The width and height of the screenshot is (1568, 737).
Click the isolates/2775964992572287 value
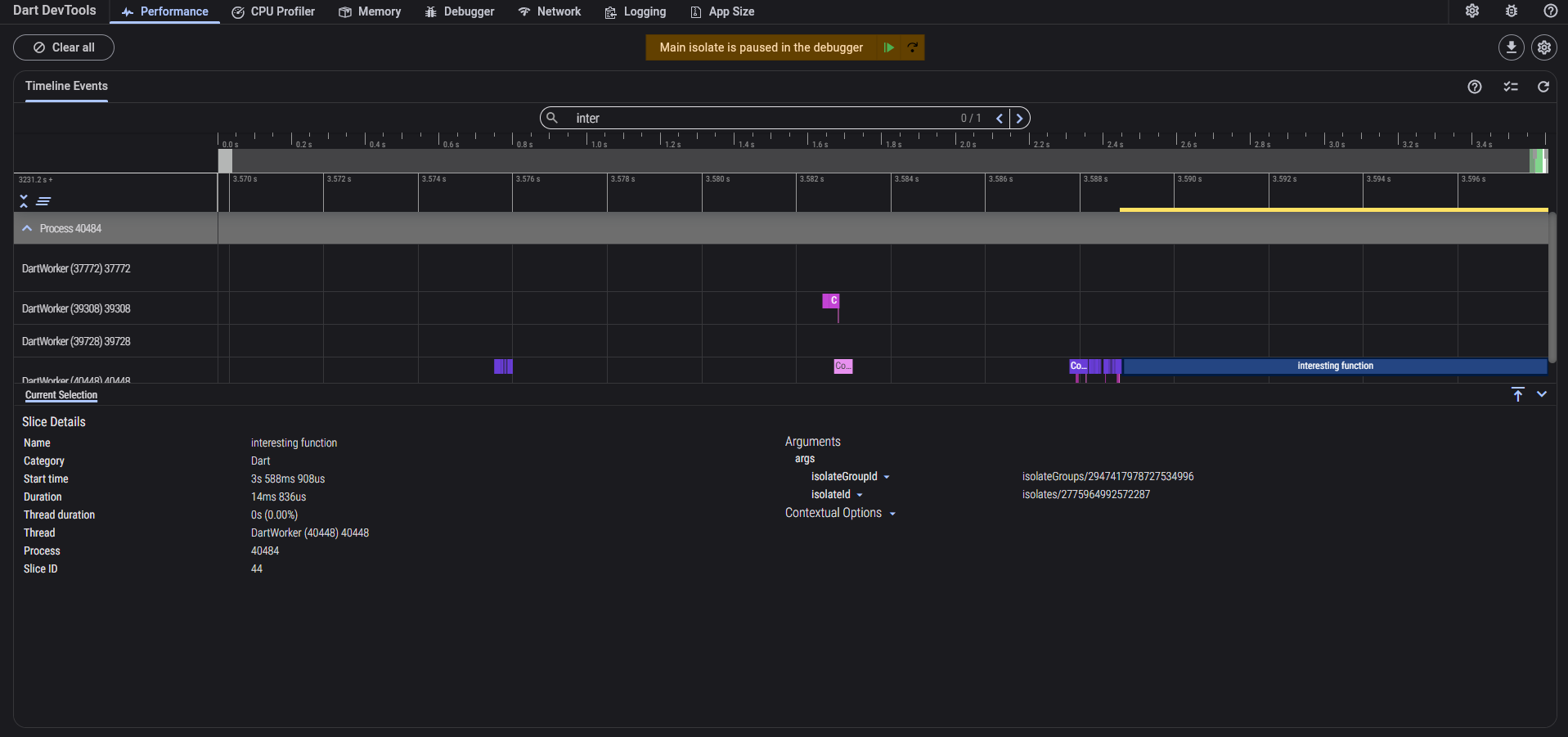[x=1086, y=494]
